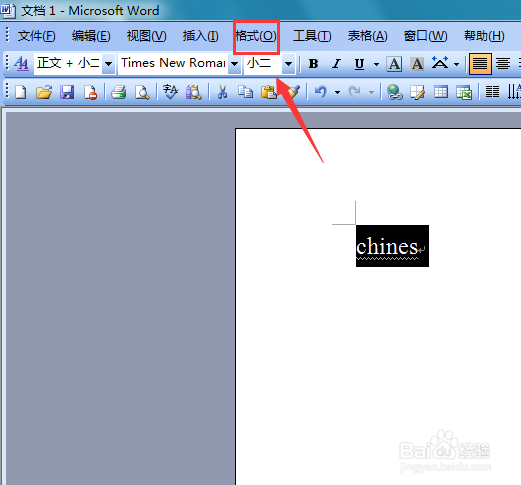Undo the last action
Viewport: 521px width, 485px height.
coord(320,92)
